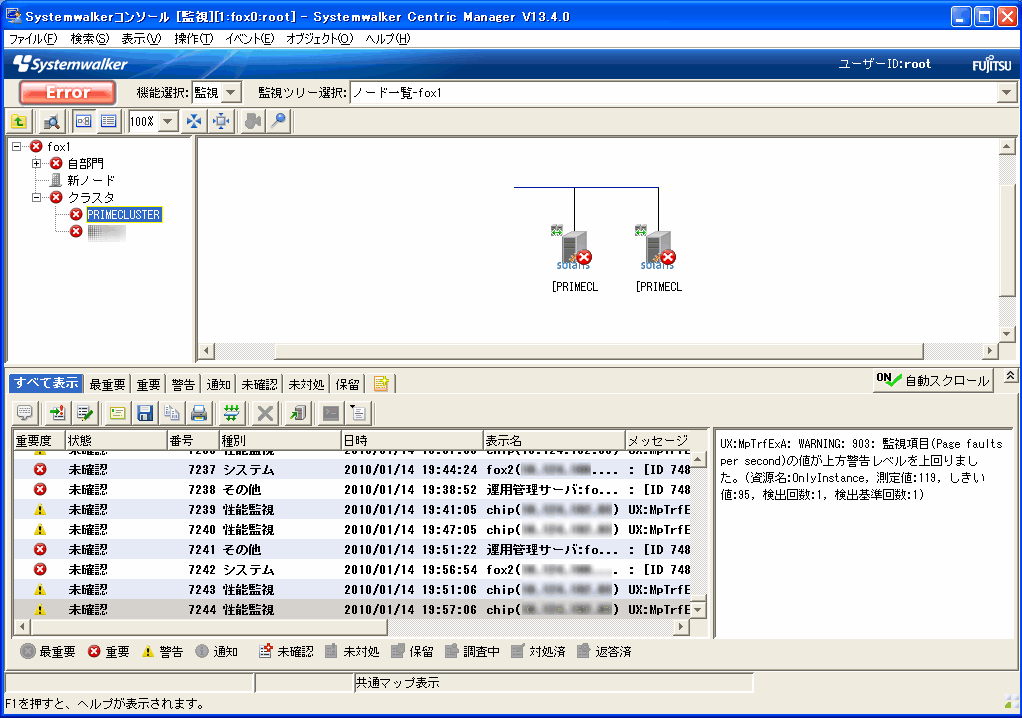Click the new custom tab icon
The image size is (1022, 718).
(x=381, y=384)
